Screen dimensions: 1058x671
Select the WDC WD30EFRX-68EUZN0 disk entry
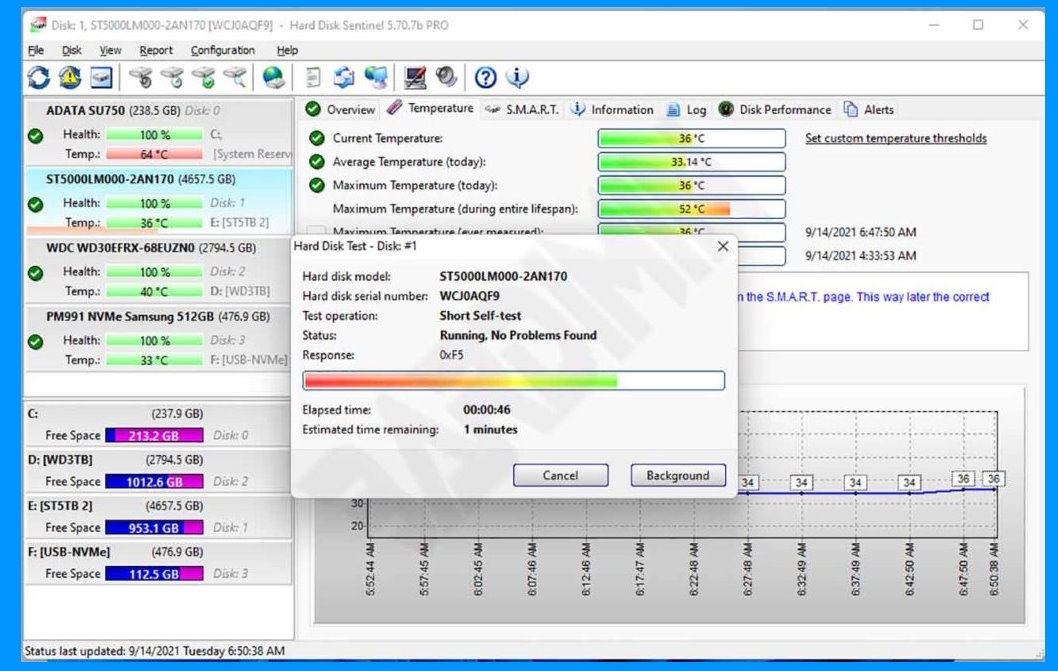point(159,269)
